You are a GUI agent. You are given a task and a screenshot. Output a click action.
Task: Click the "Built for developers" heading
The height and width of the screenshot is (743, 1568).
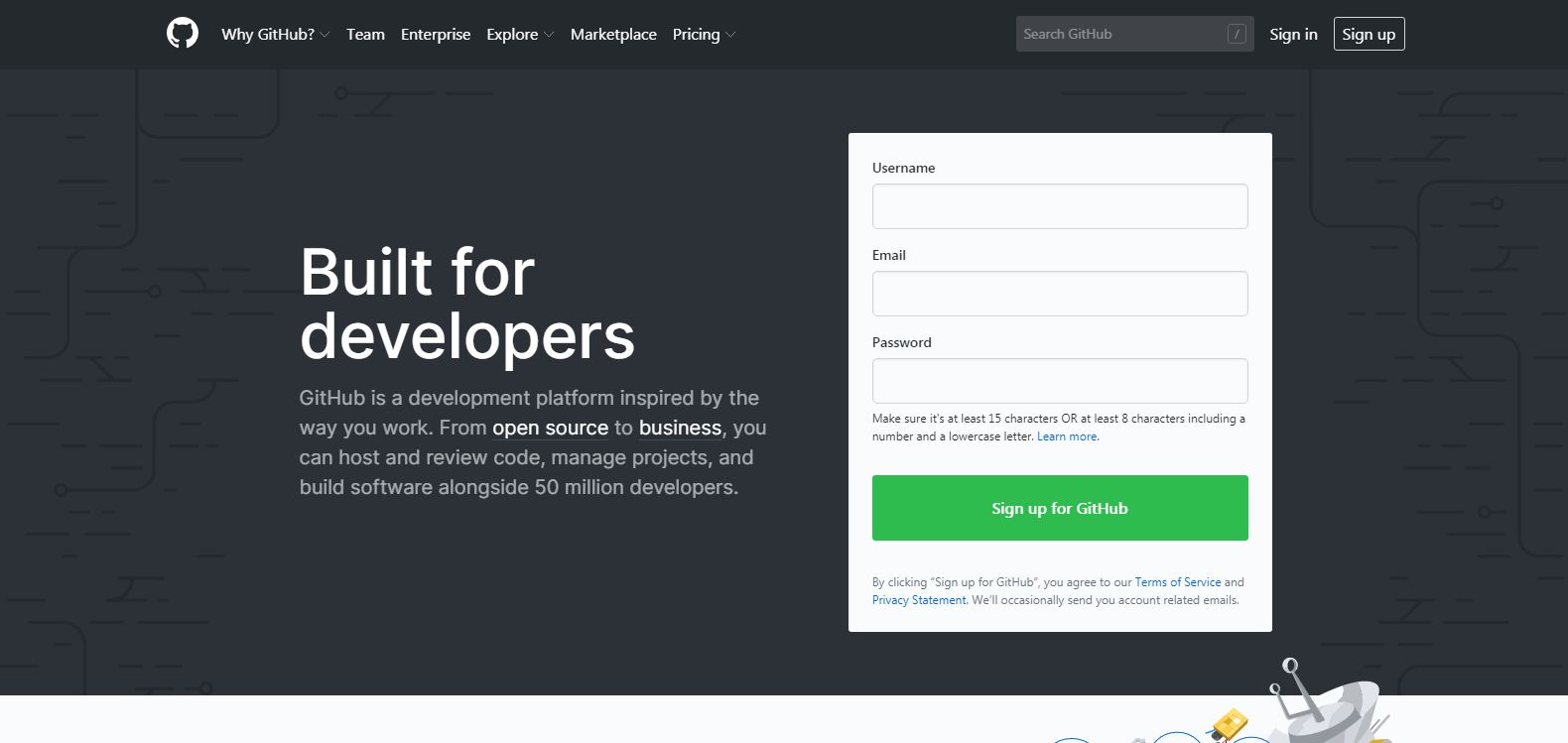point(467,304)
